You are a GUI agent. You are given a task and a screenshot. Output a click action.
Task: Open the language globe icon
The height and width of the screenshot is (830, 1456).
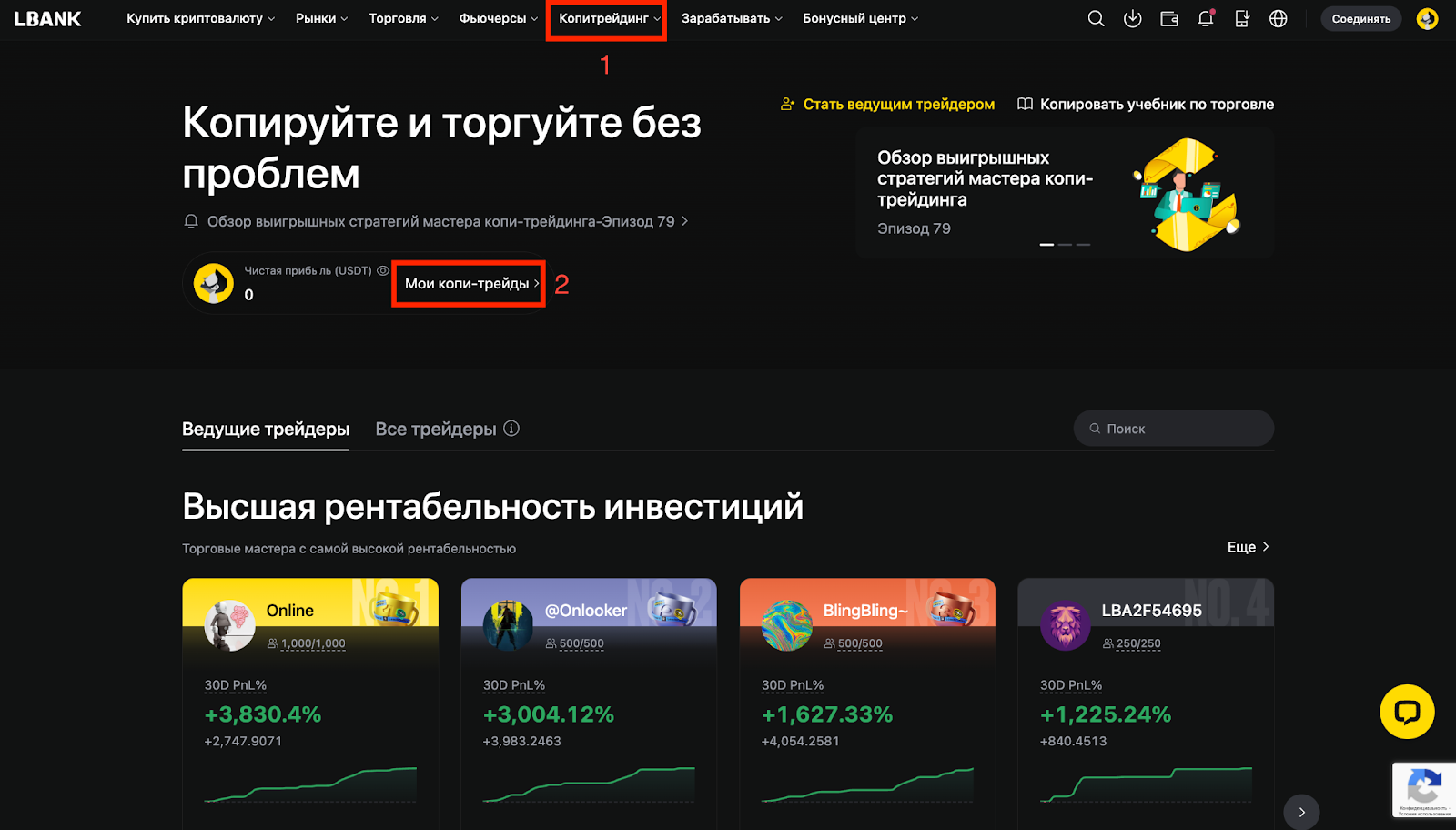(x=1279, y=18)
